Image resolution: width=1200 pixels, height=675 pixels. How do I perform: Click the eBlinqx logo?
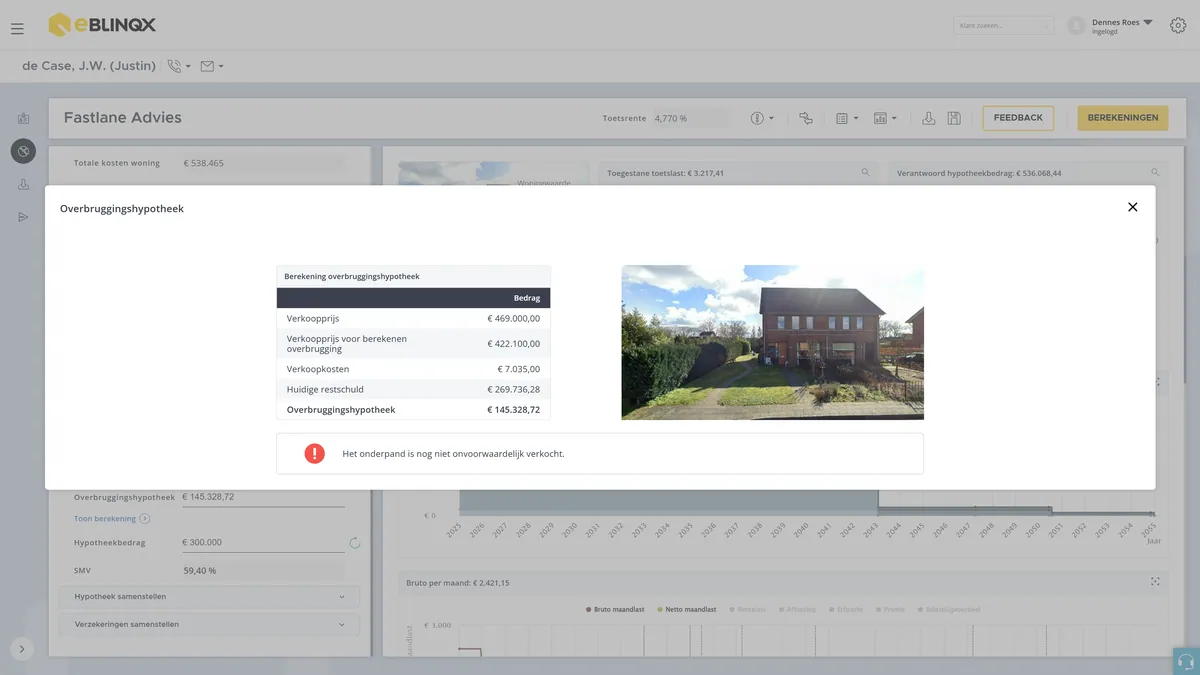pyautogui.click(x=102, y=25)
